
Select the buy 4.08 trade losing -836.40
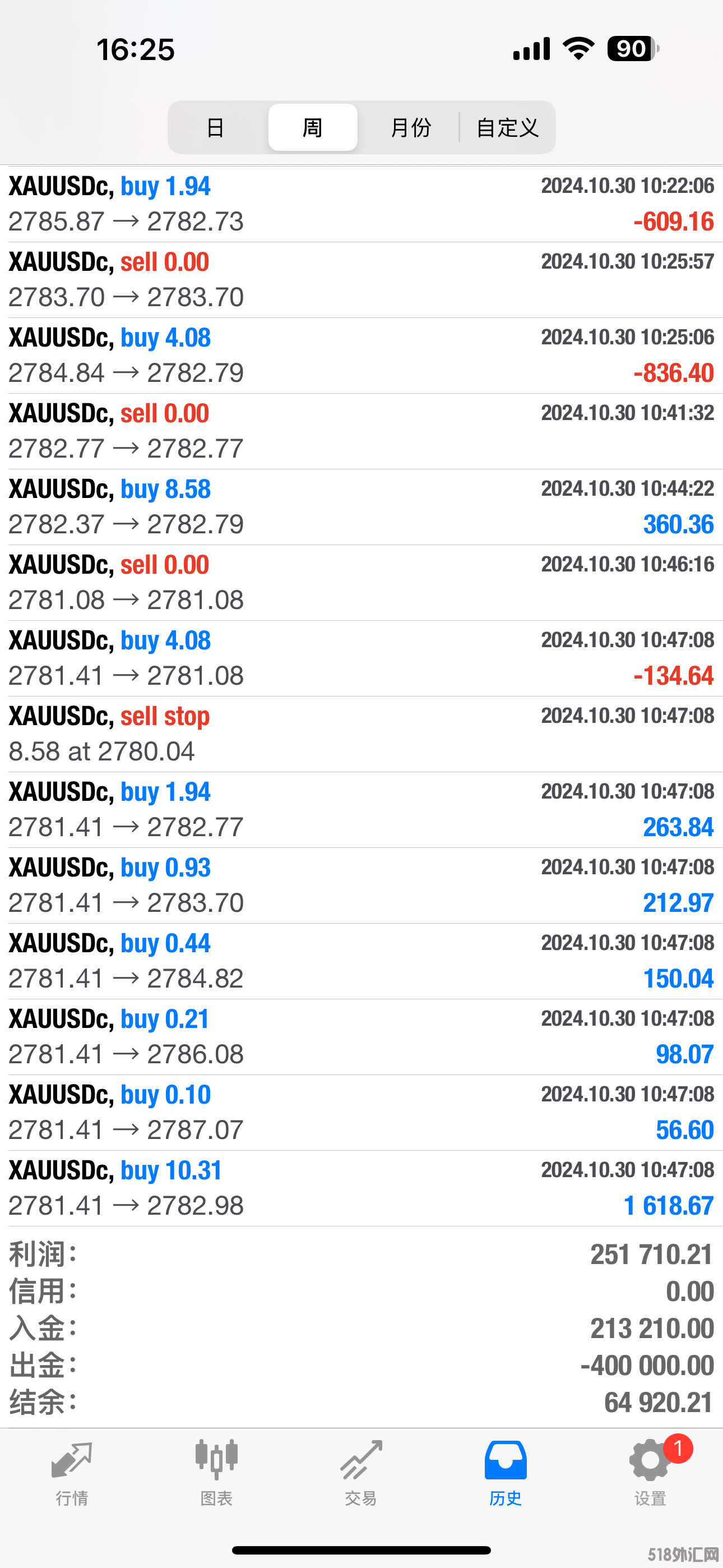coord(361,356)
